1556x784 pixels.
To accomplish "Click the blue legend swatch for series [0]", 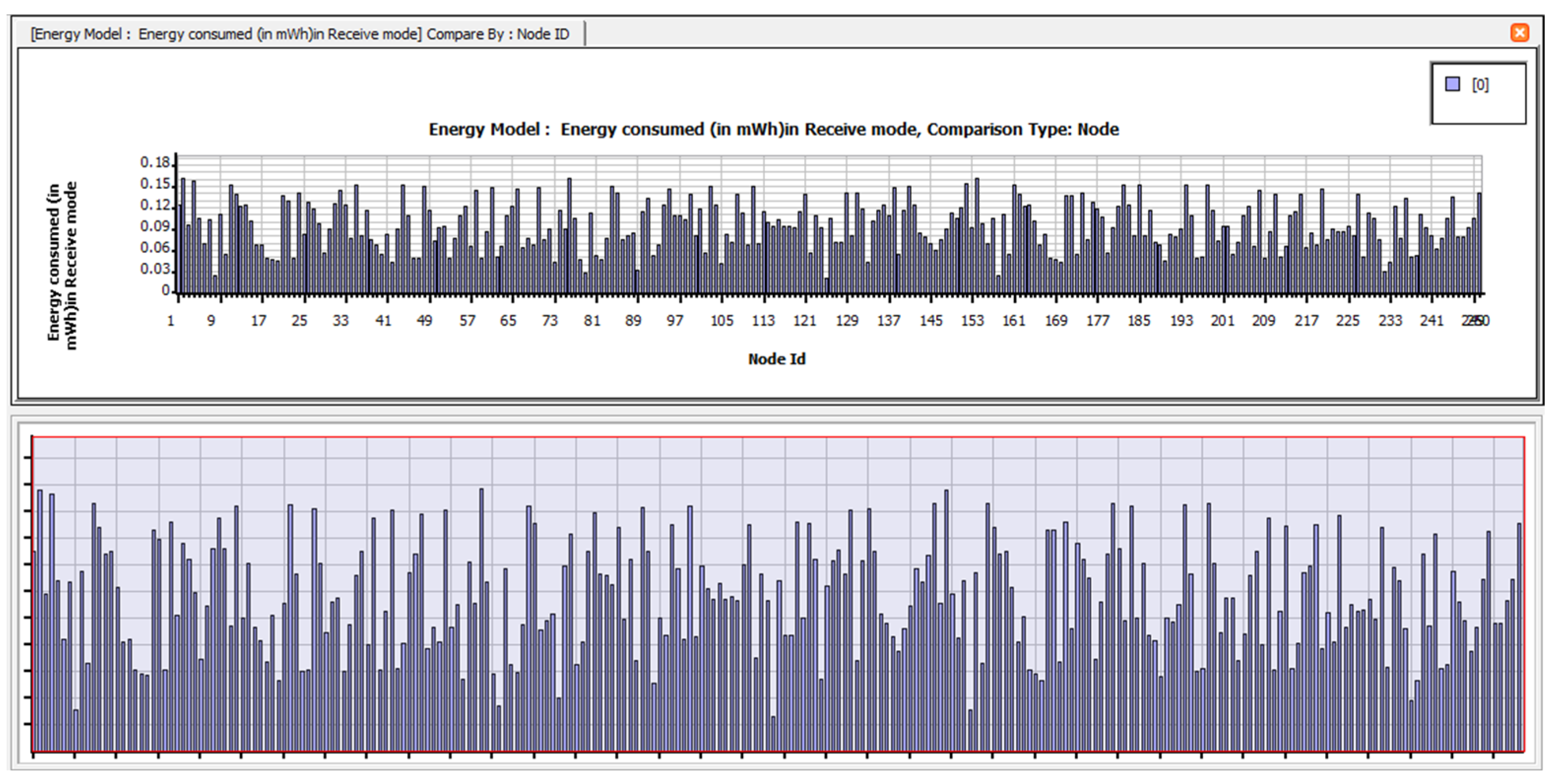I will [x=1452, y=84].
